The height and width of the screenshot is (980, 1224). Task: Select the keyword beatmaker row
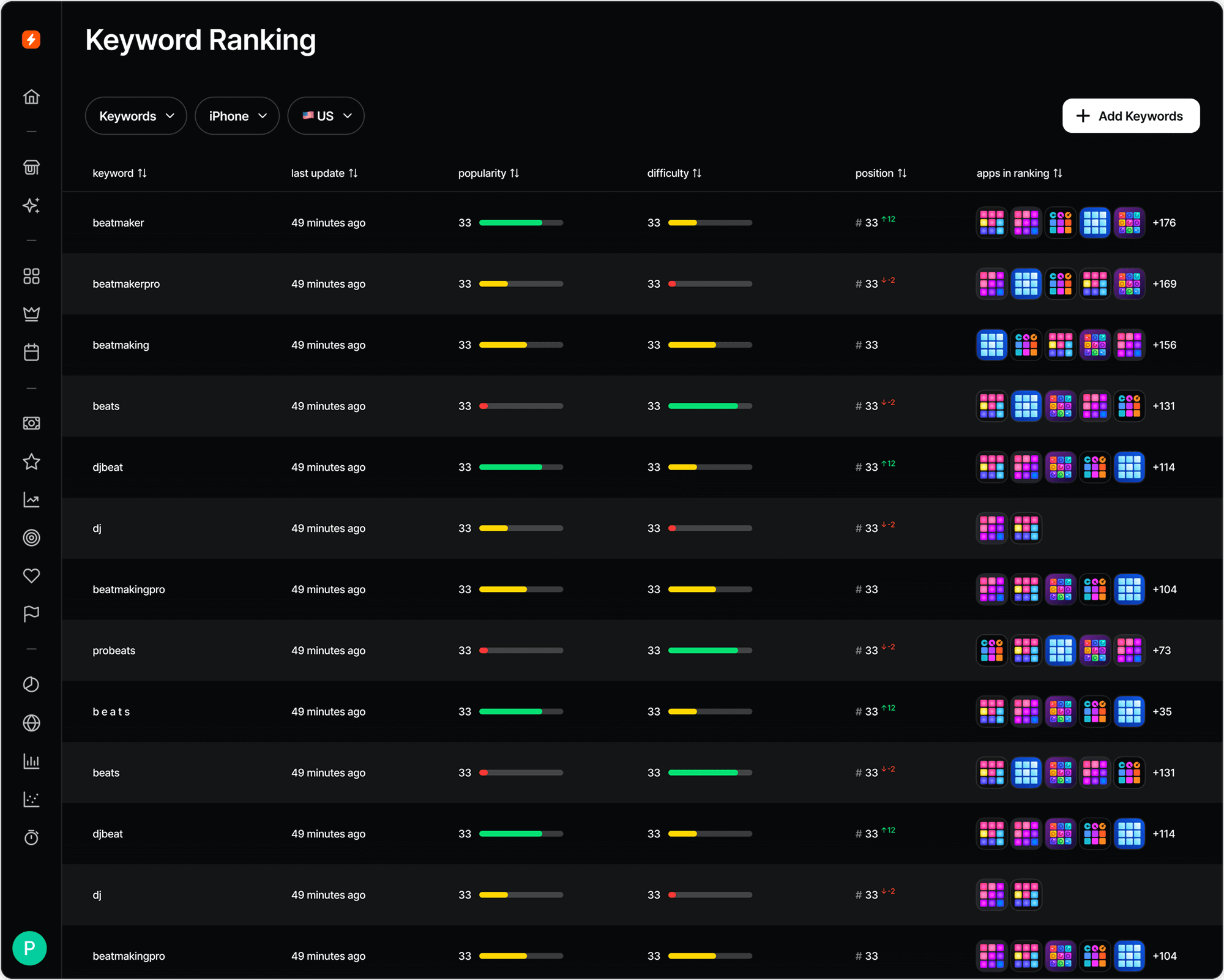tap(118, 223)
